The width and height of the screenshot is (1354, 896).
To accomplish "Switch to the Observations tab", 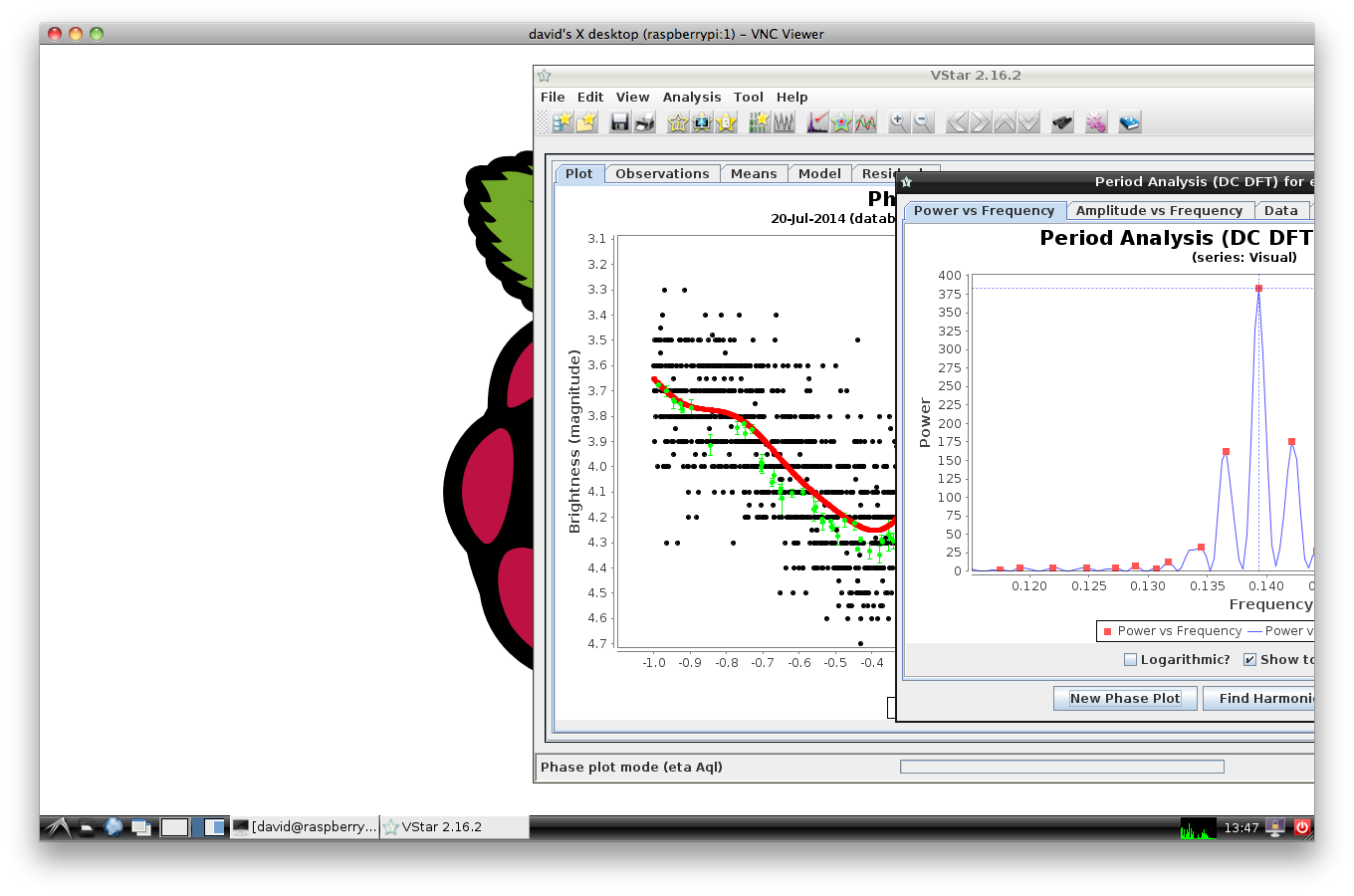I will tap(662, 174).
